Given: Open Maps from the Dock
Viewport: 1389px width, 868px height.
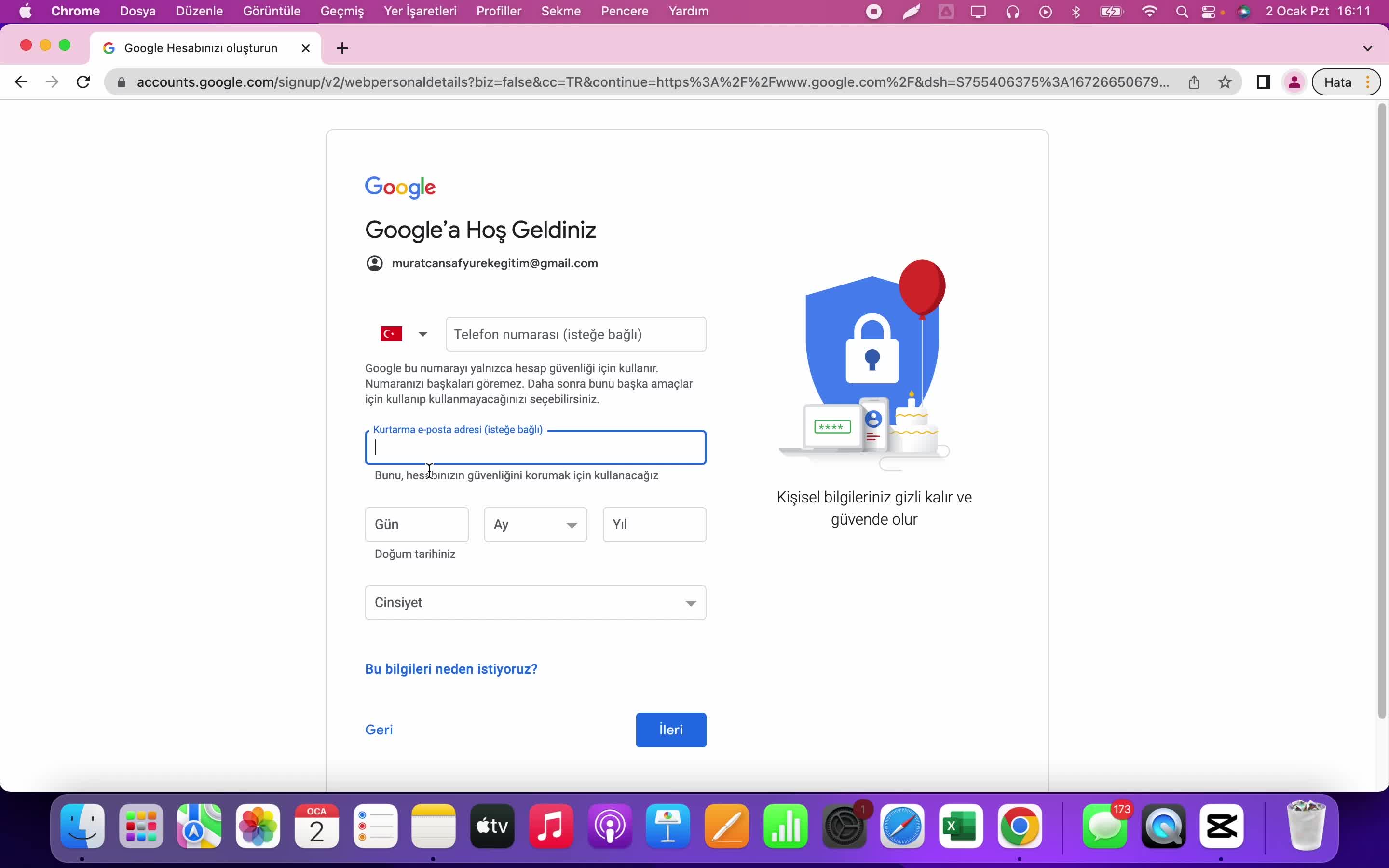Looking at the screenshot, I should pyautogui.click(x=199, y=827).
